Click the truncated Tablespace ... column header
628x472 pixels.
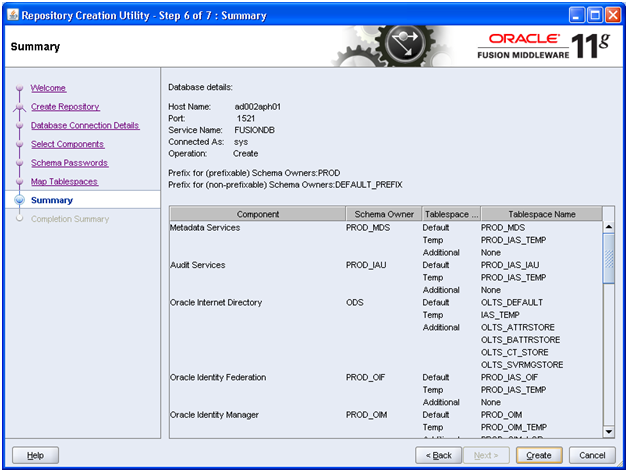451,214
